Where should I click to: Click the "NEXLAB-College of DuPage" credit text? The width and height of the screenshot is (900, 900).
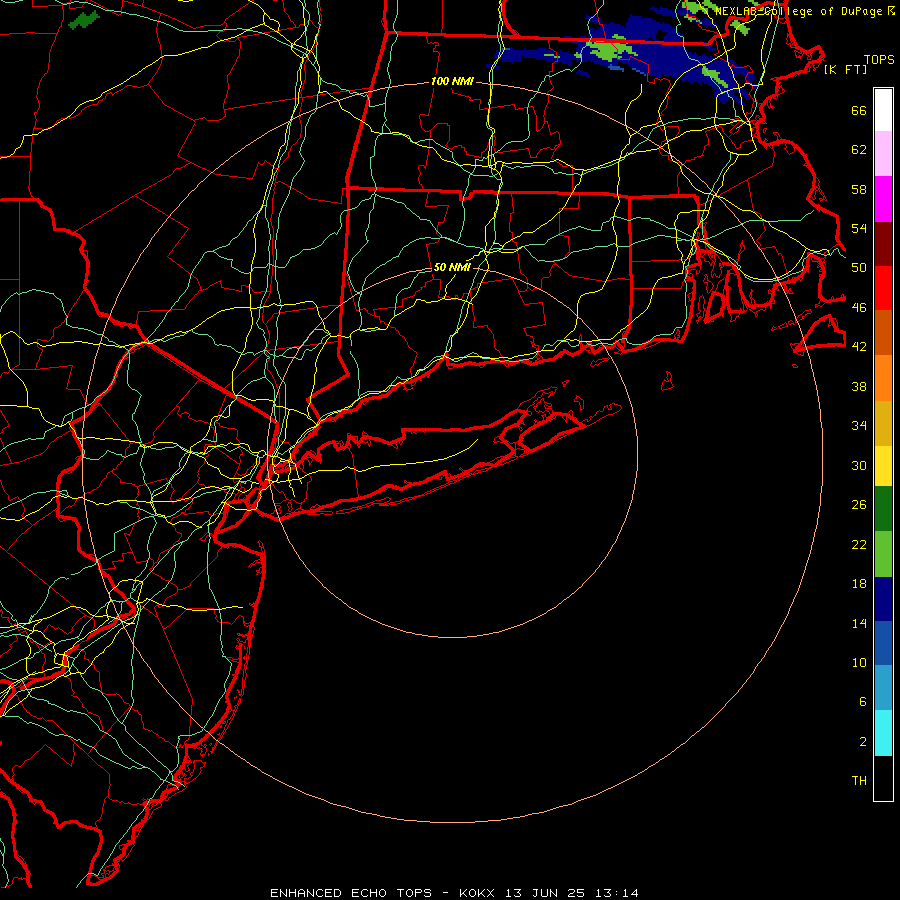pos(800,11)
